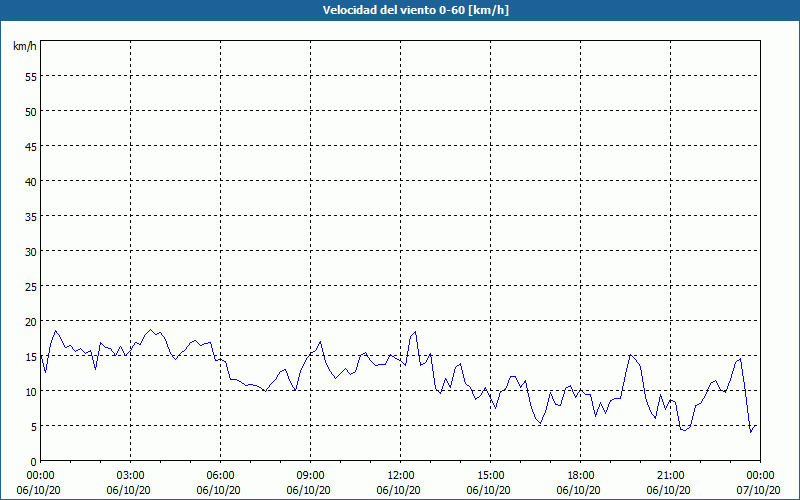
Task: Click the y-axis value 15
Action: [x=31, y=357]
